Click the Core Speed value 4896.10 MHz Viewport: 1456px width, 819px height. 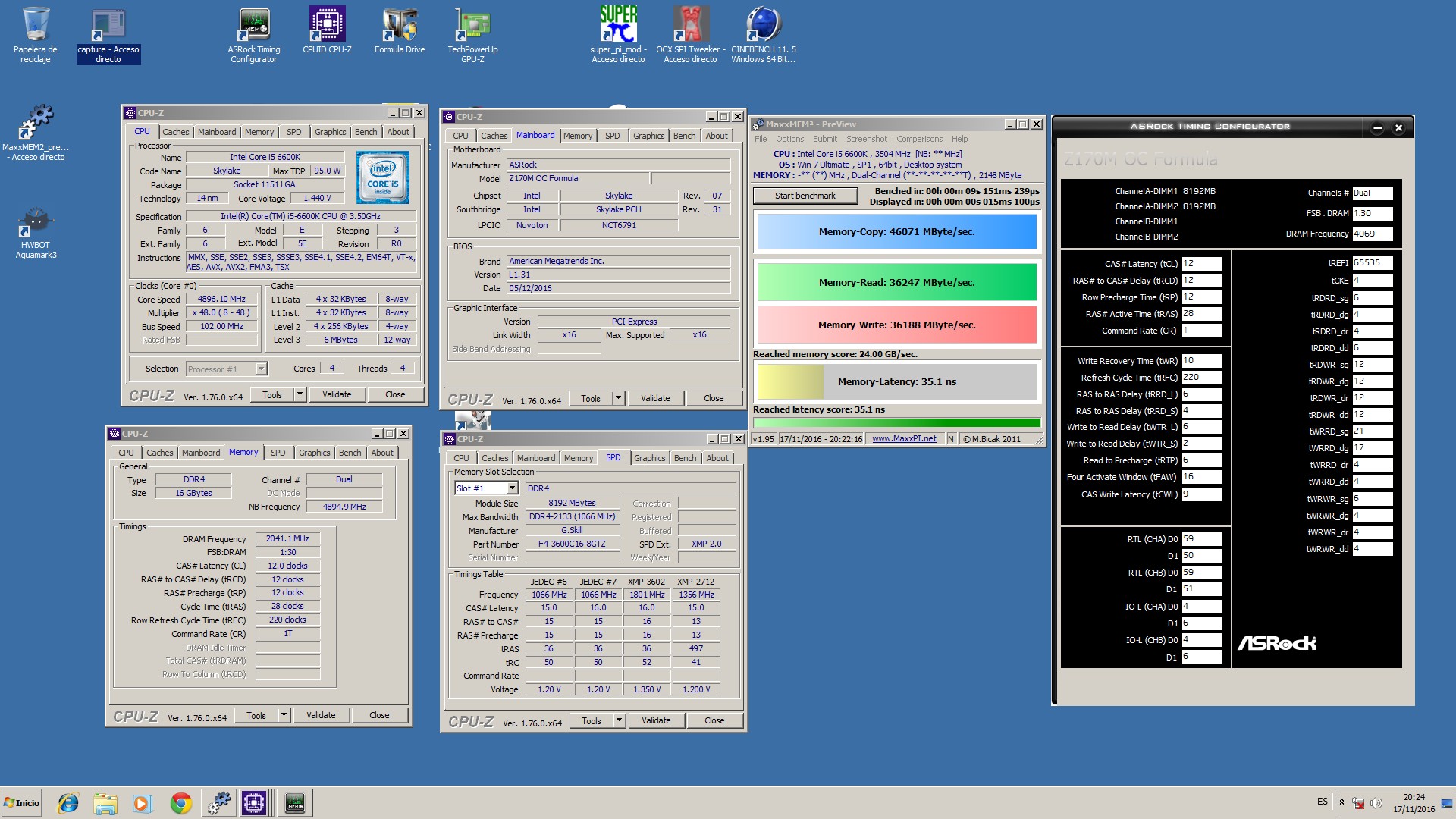pos(221,300)
